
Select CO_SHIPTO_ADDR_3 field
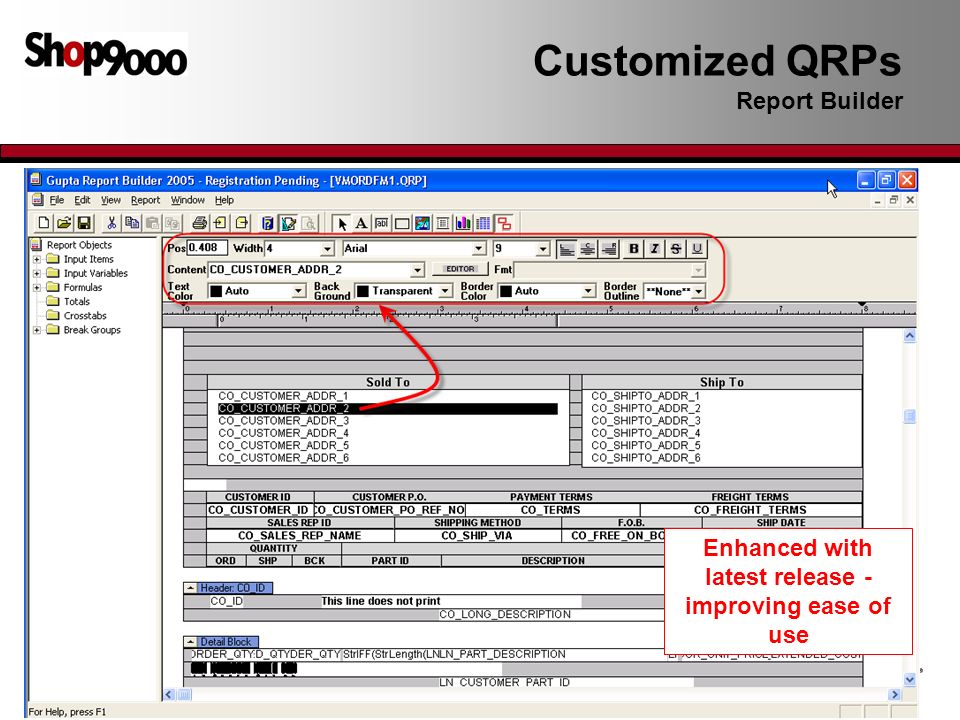point(645,421)
